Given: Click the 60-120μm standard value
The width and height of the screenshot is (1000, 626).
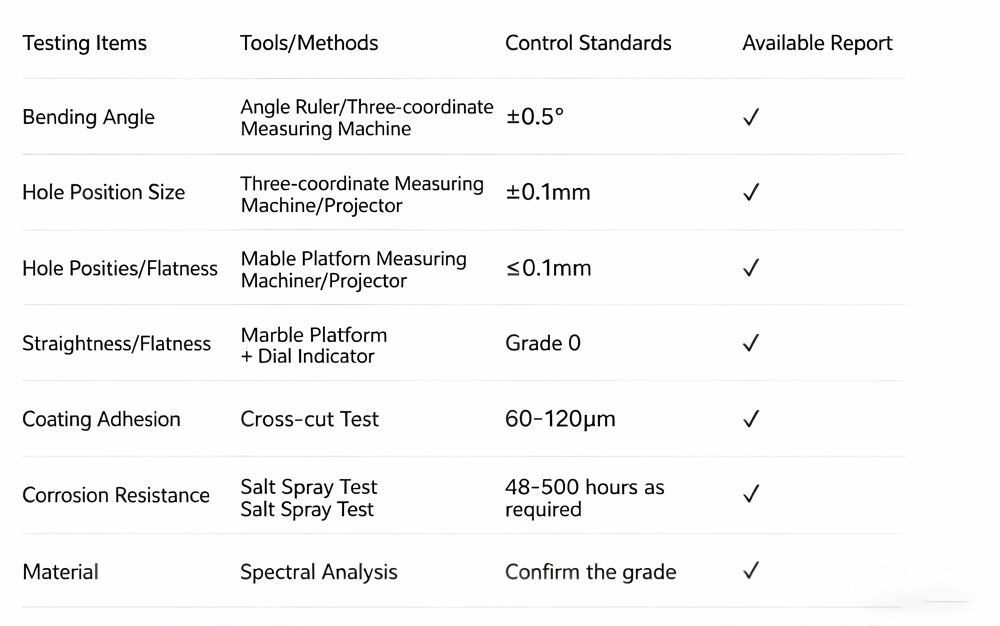Looking at the screenshot, I should click(x=560, y=419).
